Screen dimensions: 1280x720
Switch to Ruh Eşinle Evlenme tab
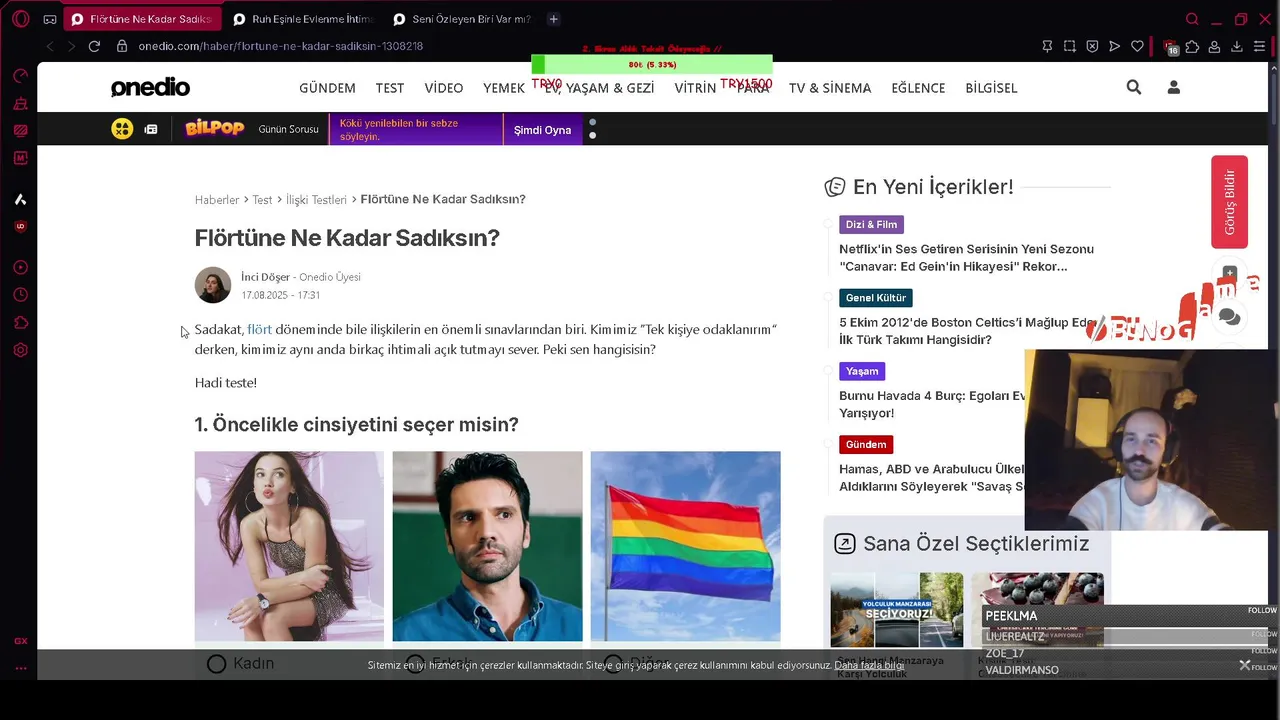[303, 19]
